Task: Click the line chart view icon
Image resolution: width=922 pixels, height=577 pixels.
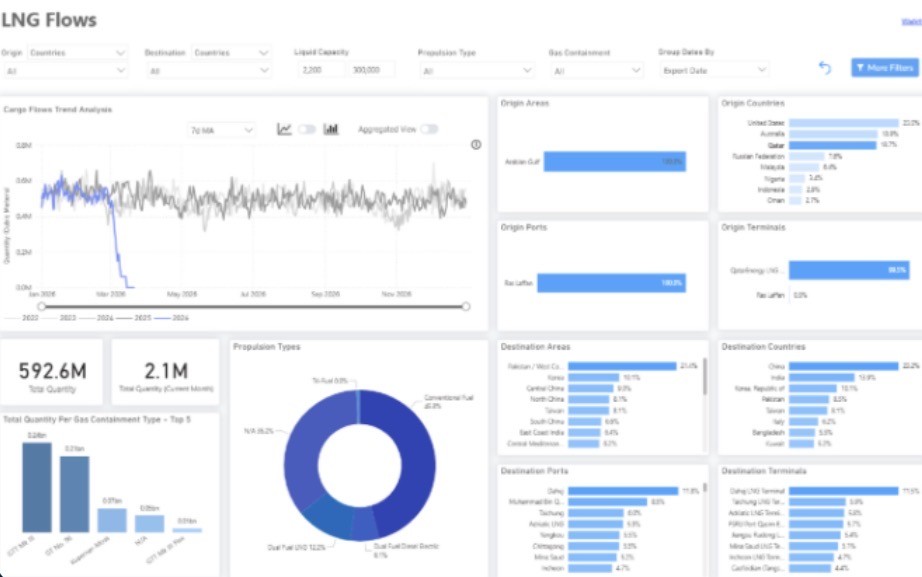Action: tap(285, 129)
